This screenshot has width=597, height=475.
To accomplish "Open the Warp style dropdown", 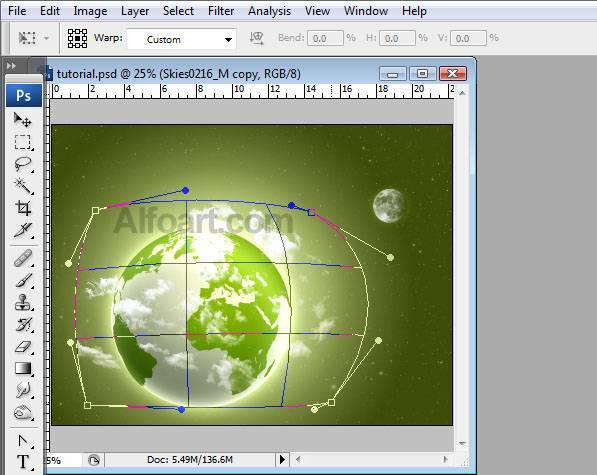I will [x=182, y=39].
